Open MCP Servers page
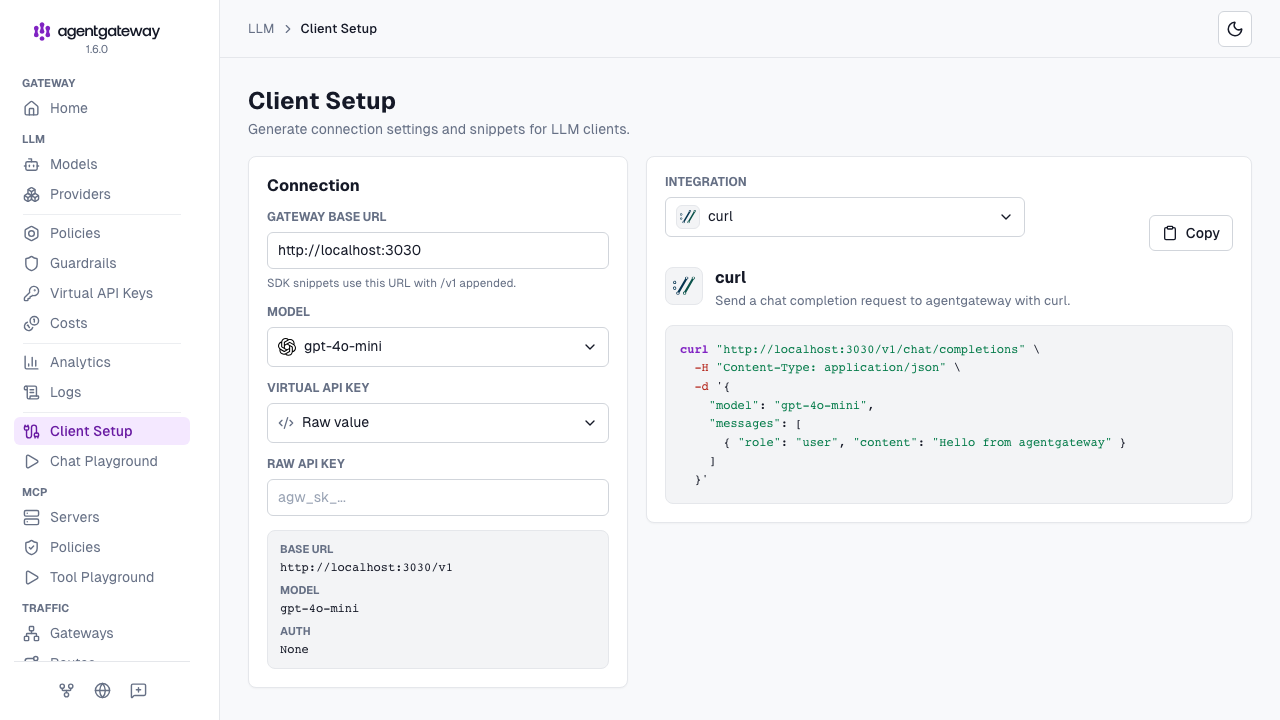 (102, 517)
